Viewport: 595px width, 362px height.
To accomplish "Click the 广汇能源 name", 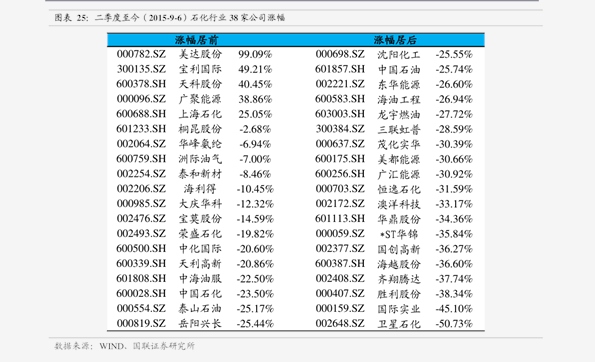I will [x=399, y=174].
